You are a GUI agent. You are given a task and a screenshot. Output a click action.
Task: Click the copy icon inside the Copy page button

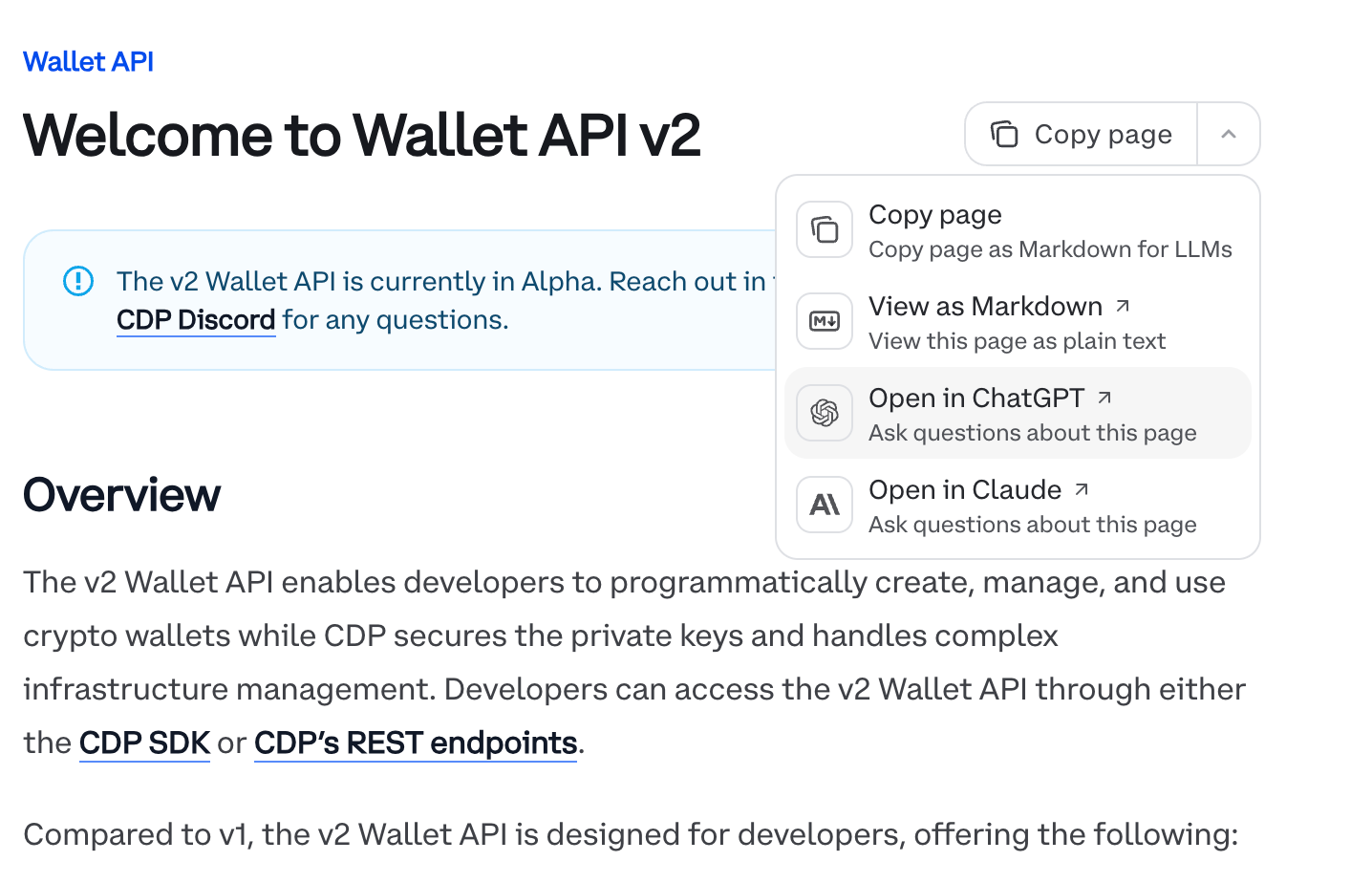tap(1004, 135)
